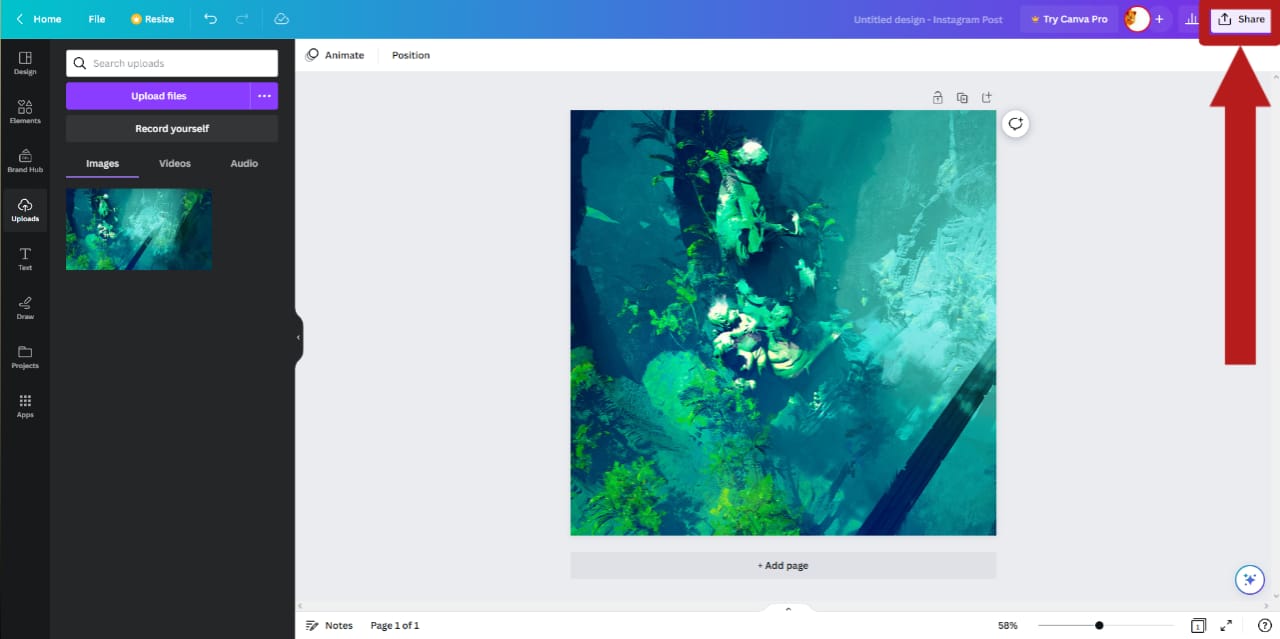Image resolution: width=1280 pixels, height=639 pixels.
Task: Select the uploaded underwater image thumbnail
Action: pyautogui.click(x=139, y=229)
